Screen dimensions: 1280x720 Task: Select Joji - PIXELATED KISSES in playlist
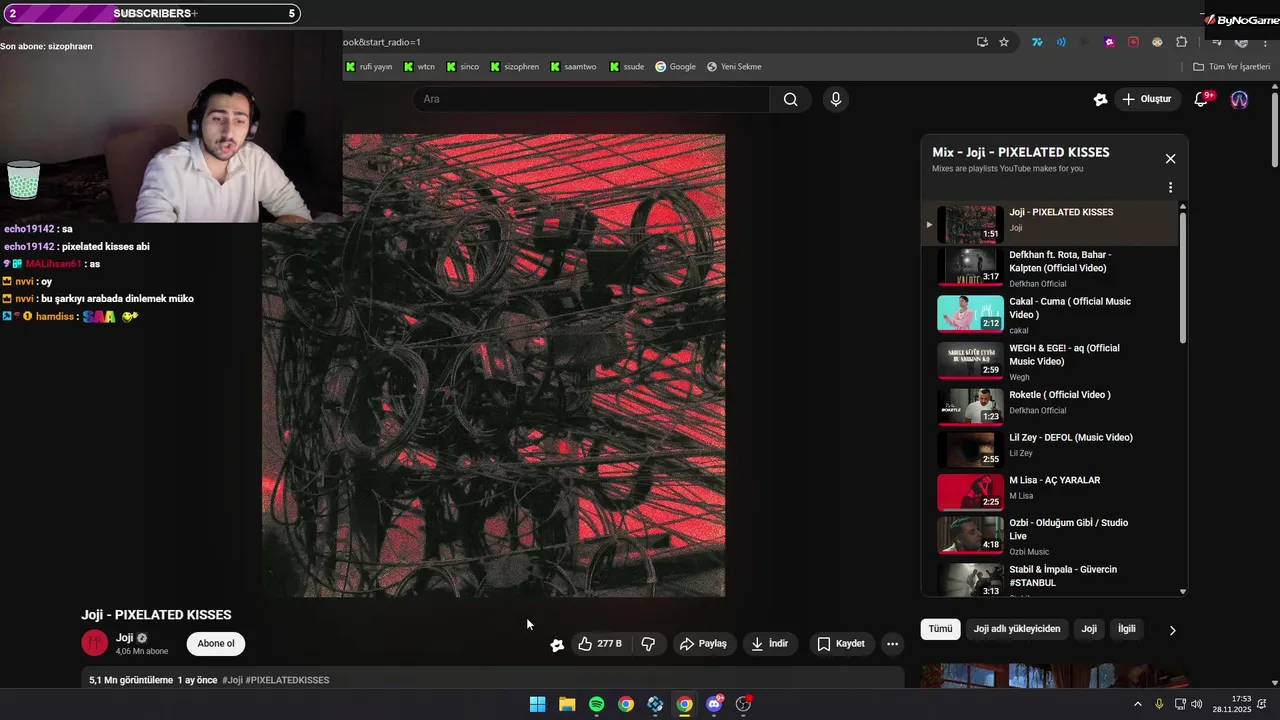tap(1049, 223)
